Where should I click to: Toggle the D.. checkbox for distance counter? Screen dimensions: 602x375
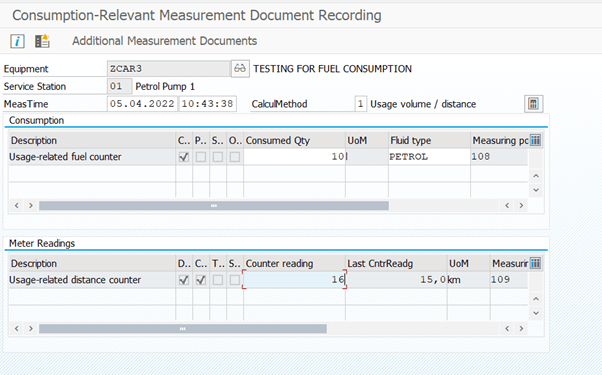pos(184,280)
